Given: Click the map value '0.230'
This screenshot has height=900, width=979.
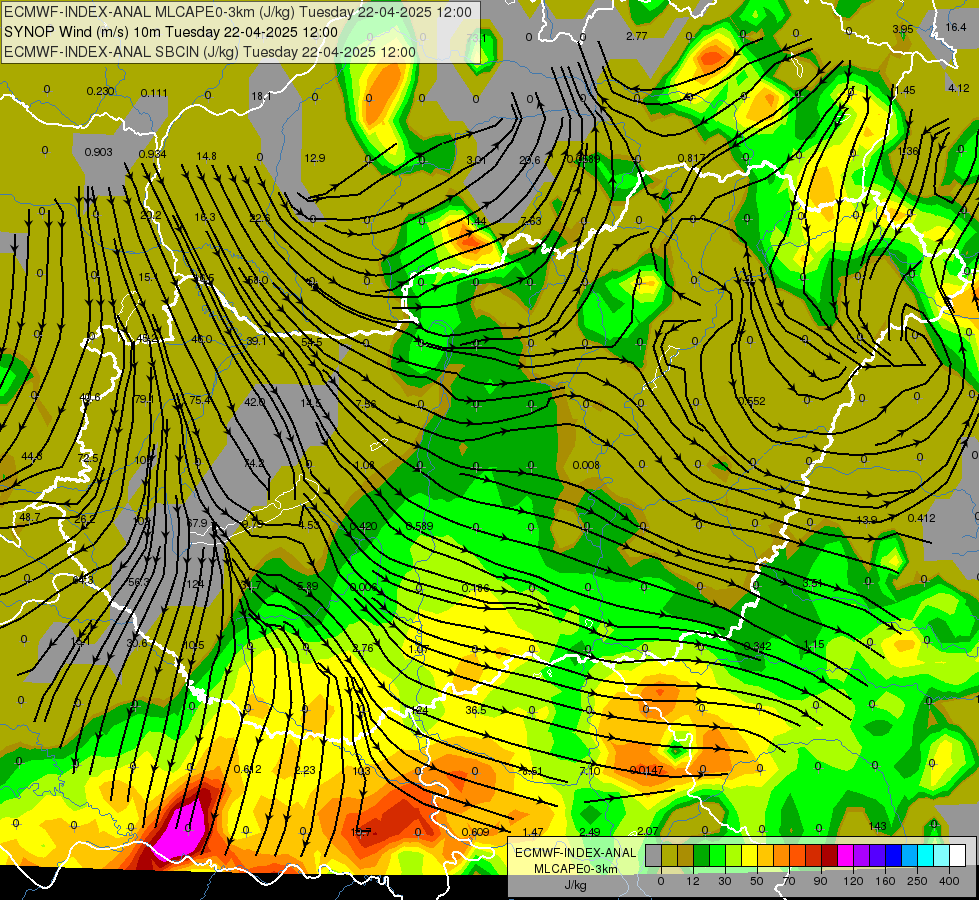Looking at the screenshot, I should tap(100, 91).
